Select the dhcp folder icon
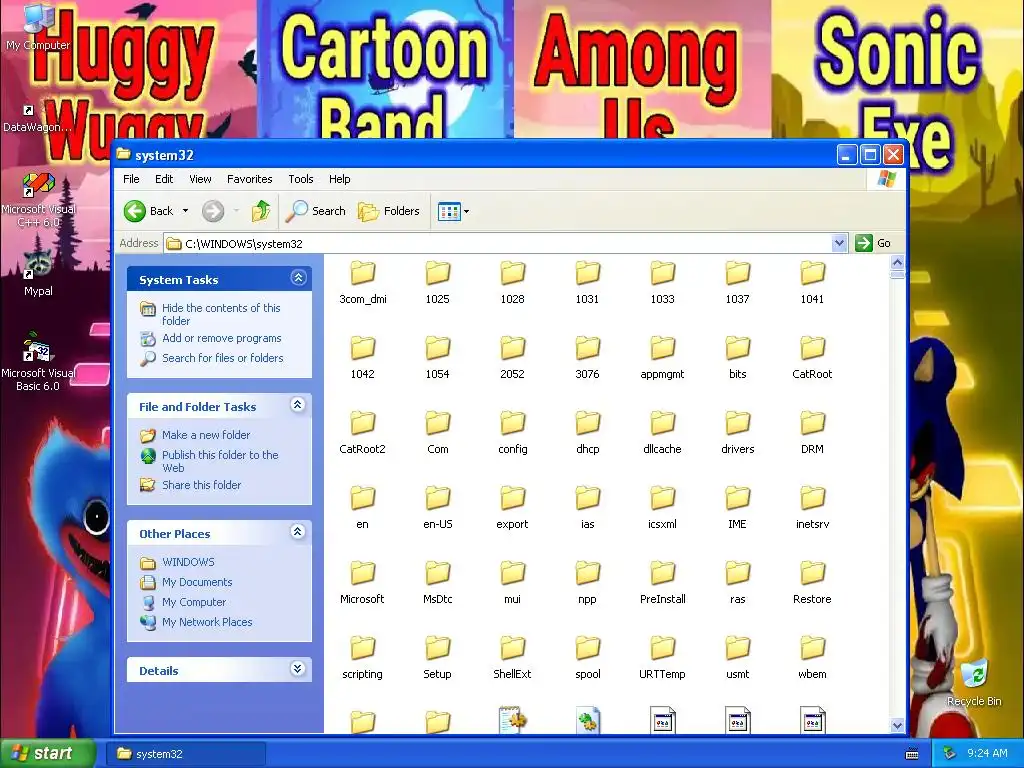This screenshot has width=1024, height=768. [x=588, y=424]
